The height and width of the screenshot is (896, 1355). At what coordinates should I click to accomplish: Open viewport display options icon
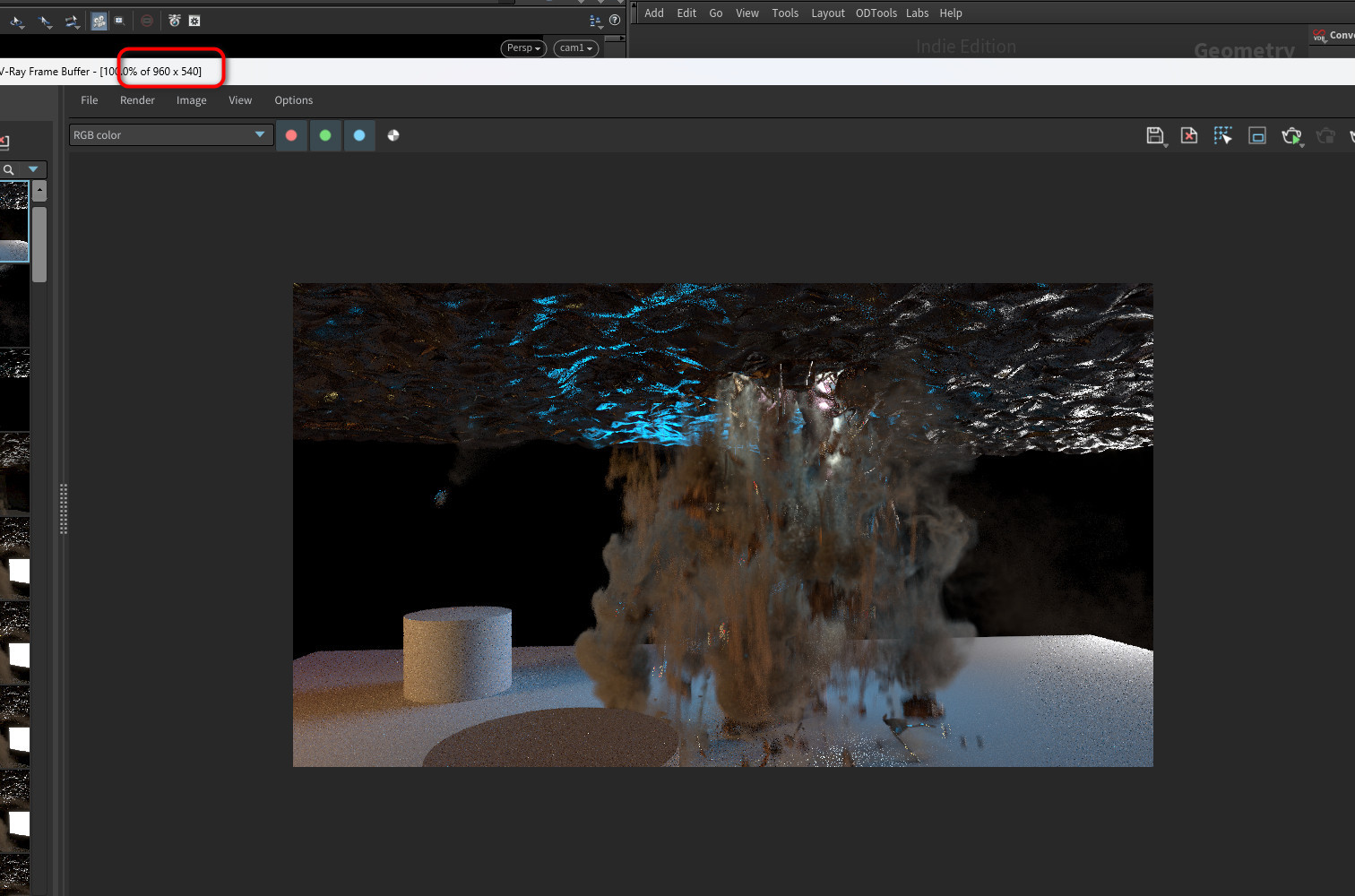(x=596, y=21)
